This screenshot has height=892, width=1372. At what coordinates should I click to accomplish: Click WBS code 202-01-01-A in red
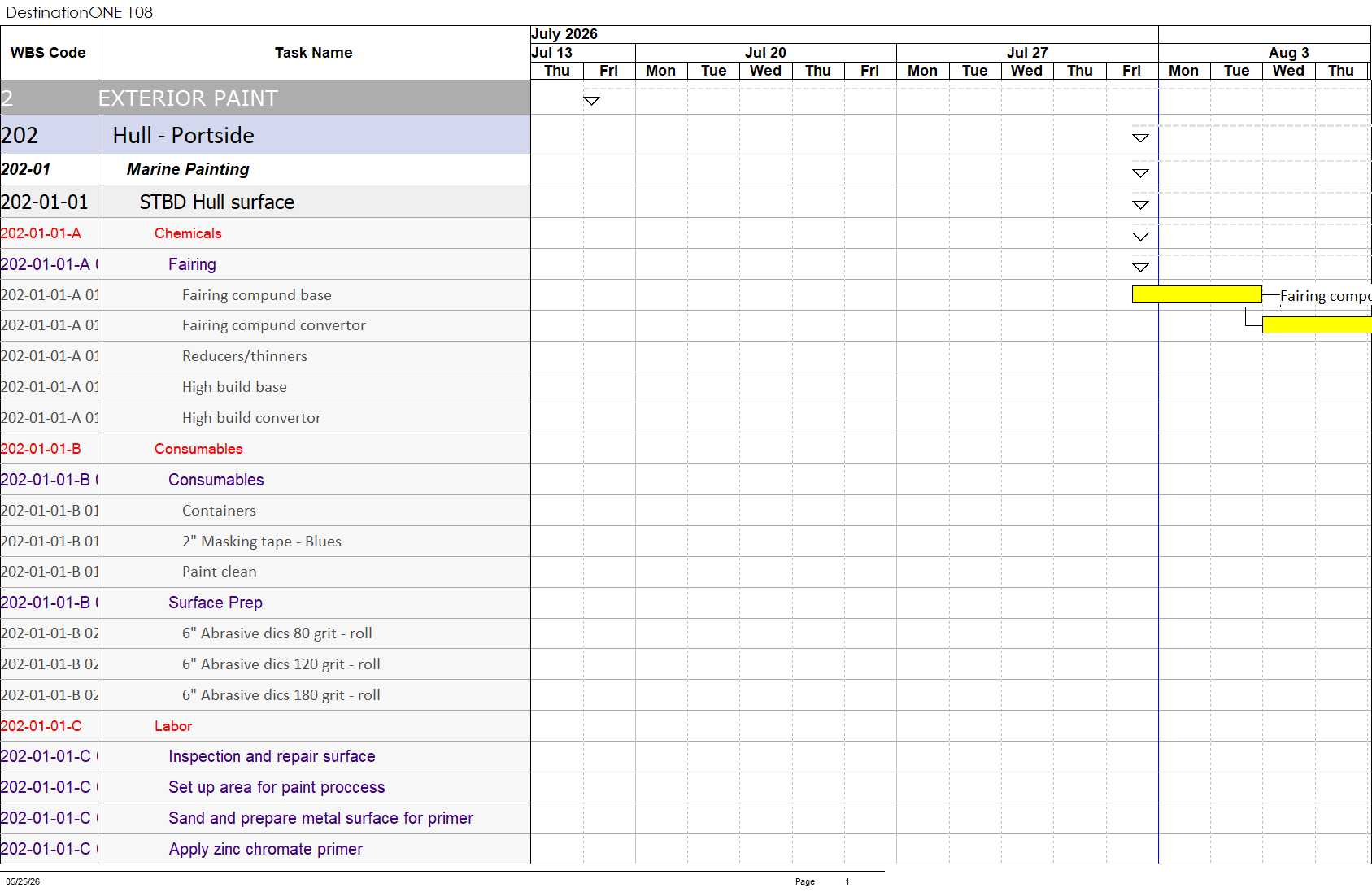pos(41,233)
